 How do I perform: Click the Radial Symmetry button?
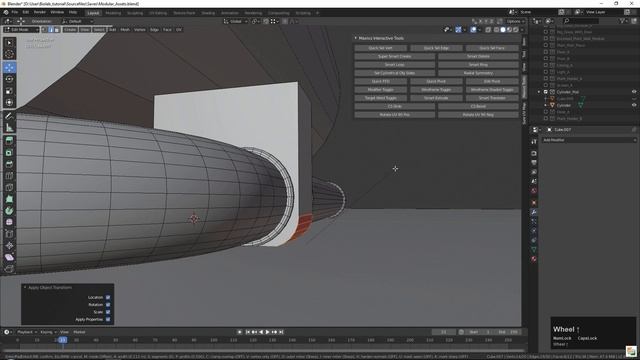tap(478, 73)
